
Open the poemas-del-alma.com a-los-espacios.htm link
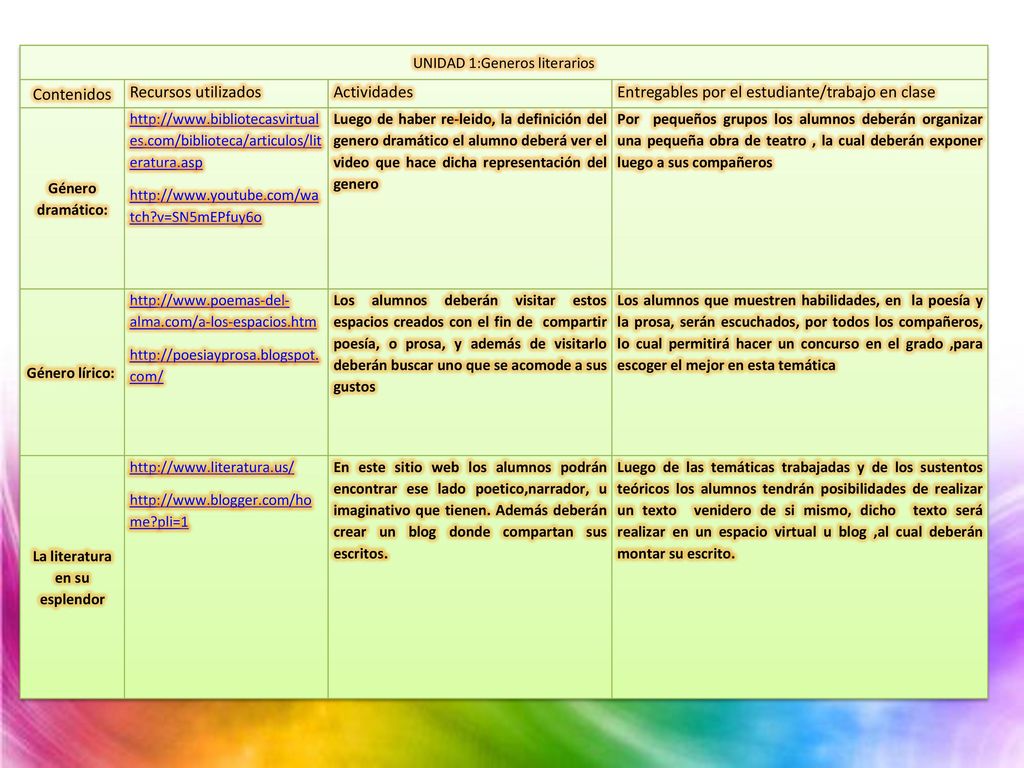click(223, 311)
